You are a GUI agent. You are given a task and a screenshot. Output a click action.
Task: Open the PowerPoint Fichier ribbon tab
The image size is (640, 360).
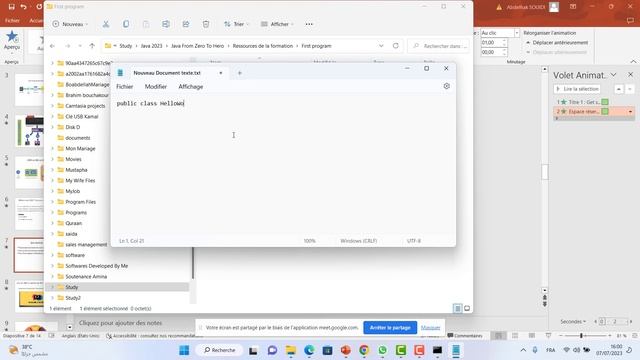[x=12, y=20]
